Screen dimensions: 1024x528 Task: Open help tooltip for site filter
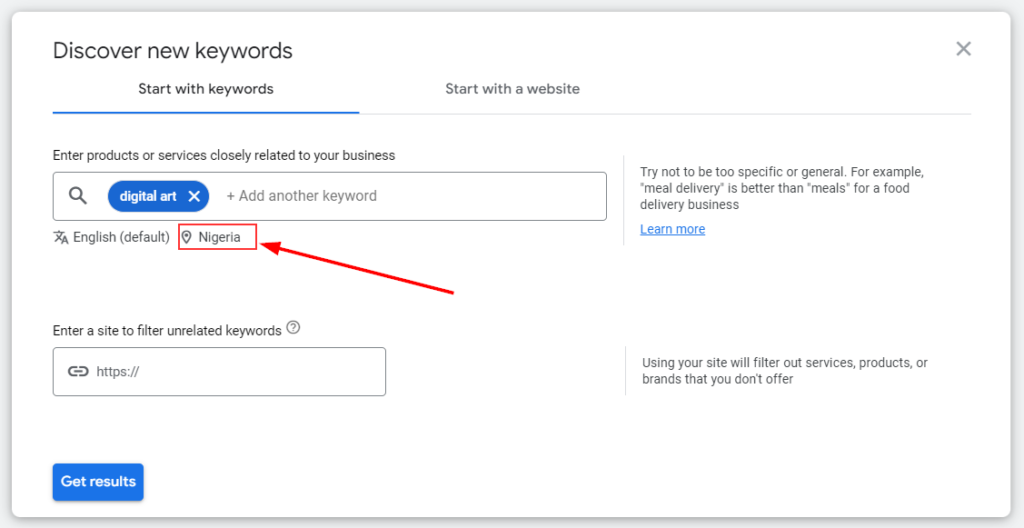pyautogui.click(x=293, y=328)
